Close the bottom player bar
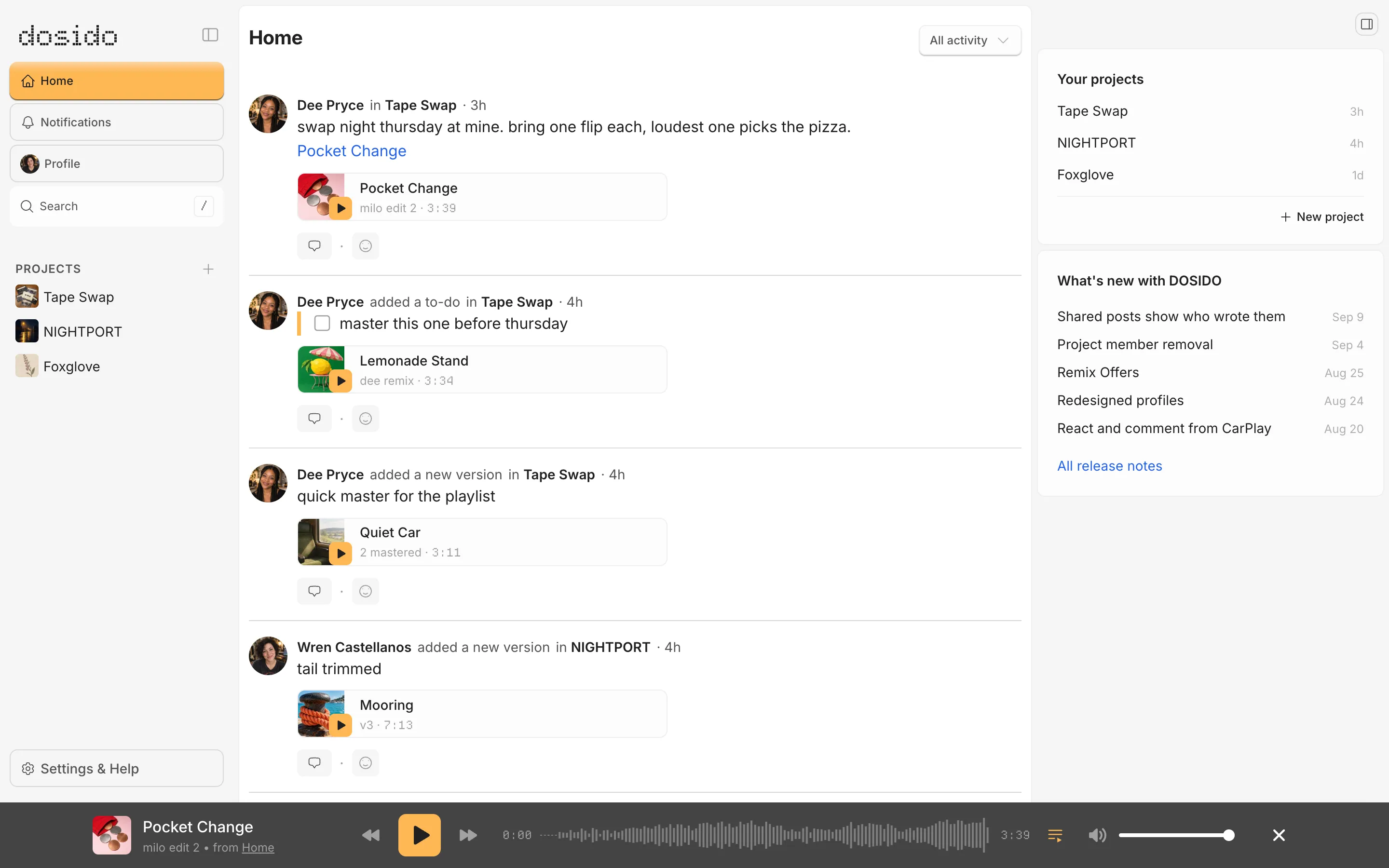 (x=1279, y=835)
